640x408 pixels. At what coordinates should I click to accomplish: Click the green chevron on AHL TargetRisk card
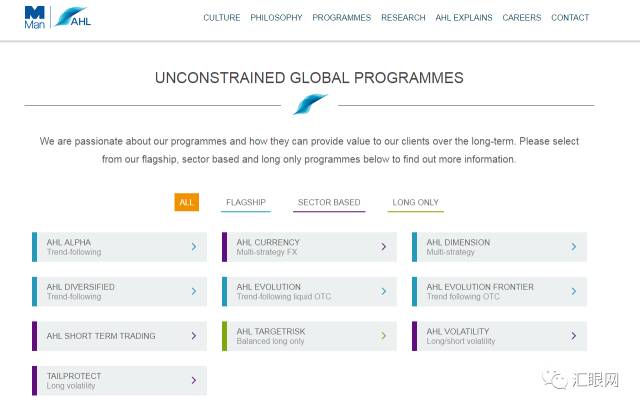tap(383, 336)
